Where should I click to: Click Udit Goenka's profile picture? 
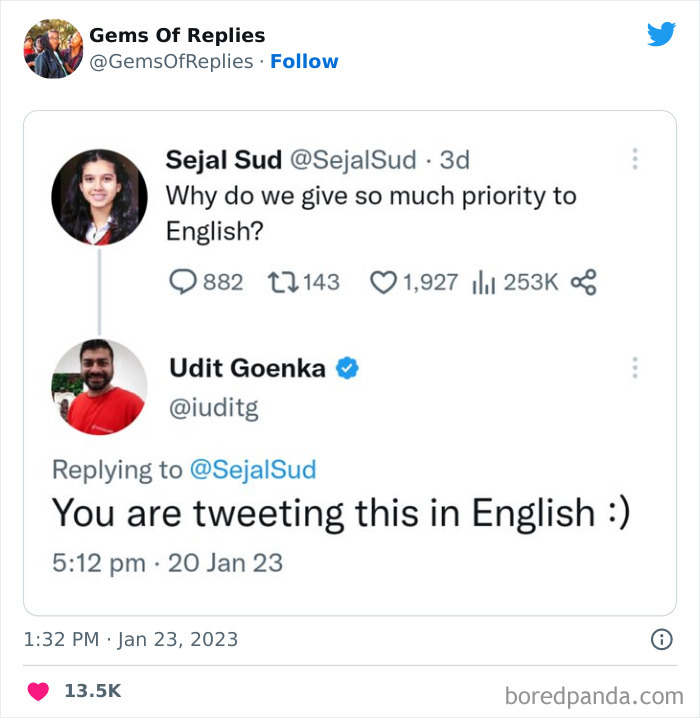coord(99,386)
